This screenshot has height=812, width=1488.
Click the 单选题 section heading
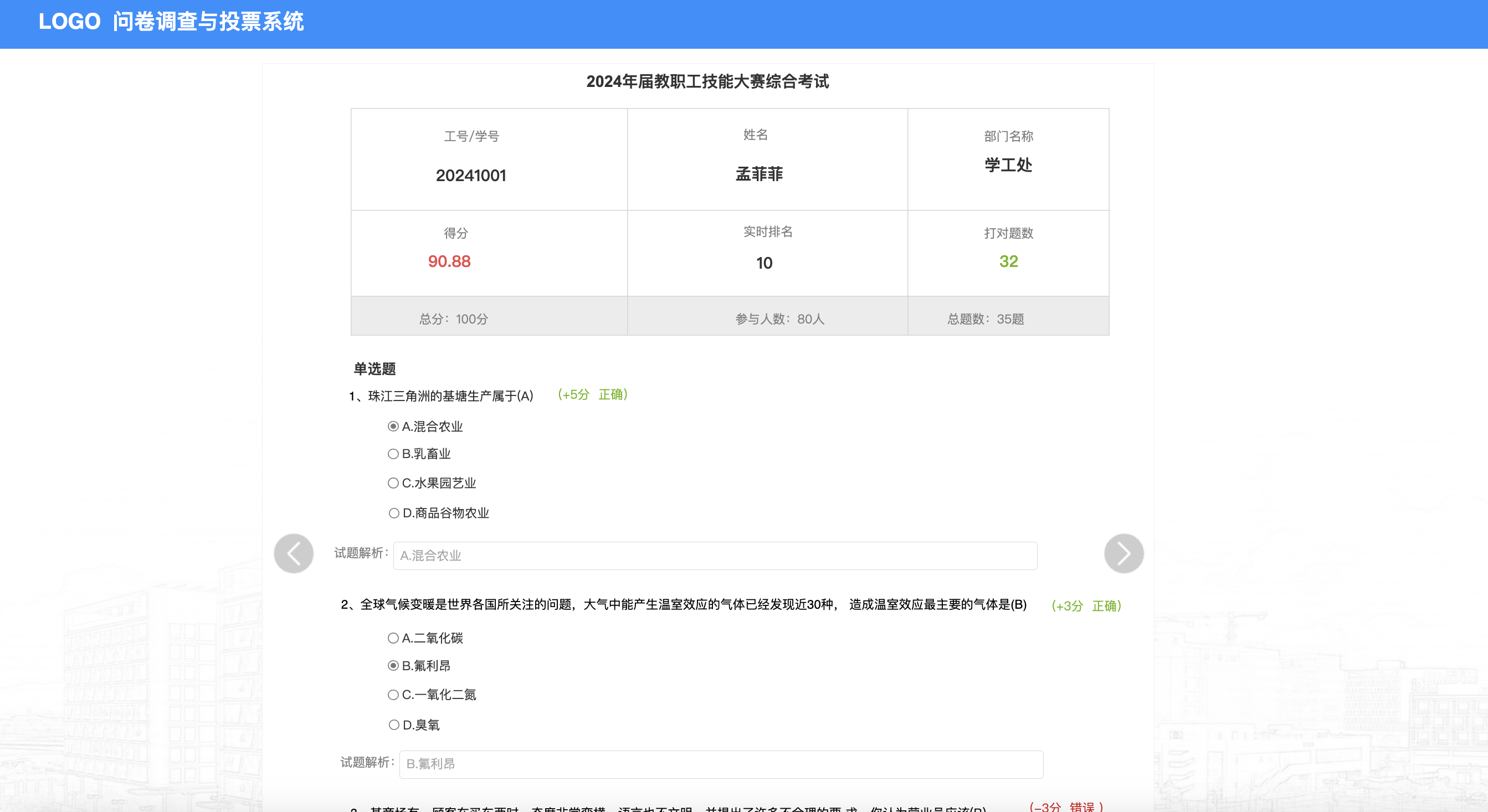coord(374,368)
